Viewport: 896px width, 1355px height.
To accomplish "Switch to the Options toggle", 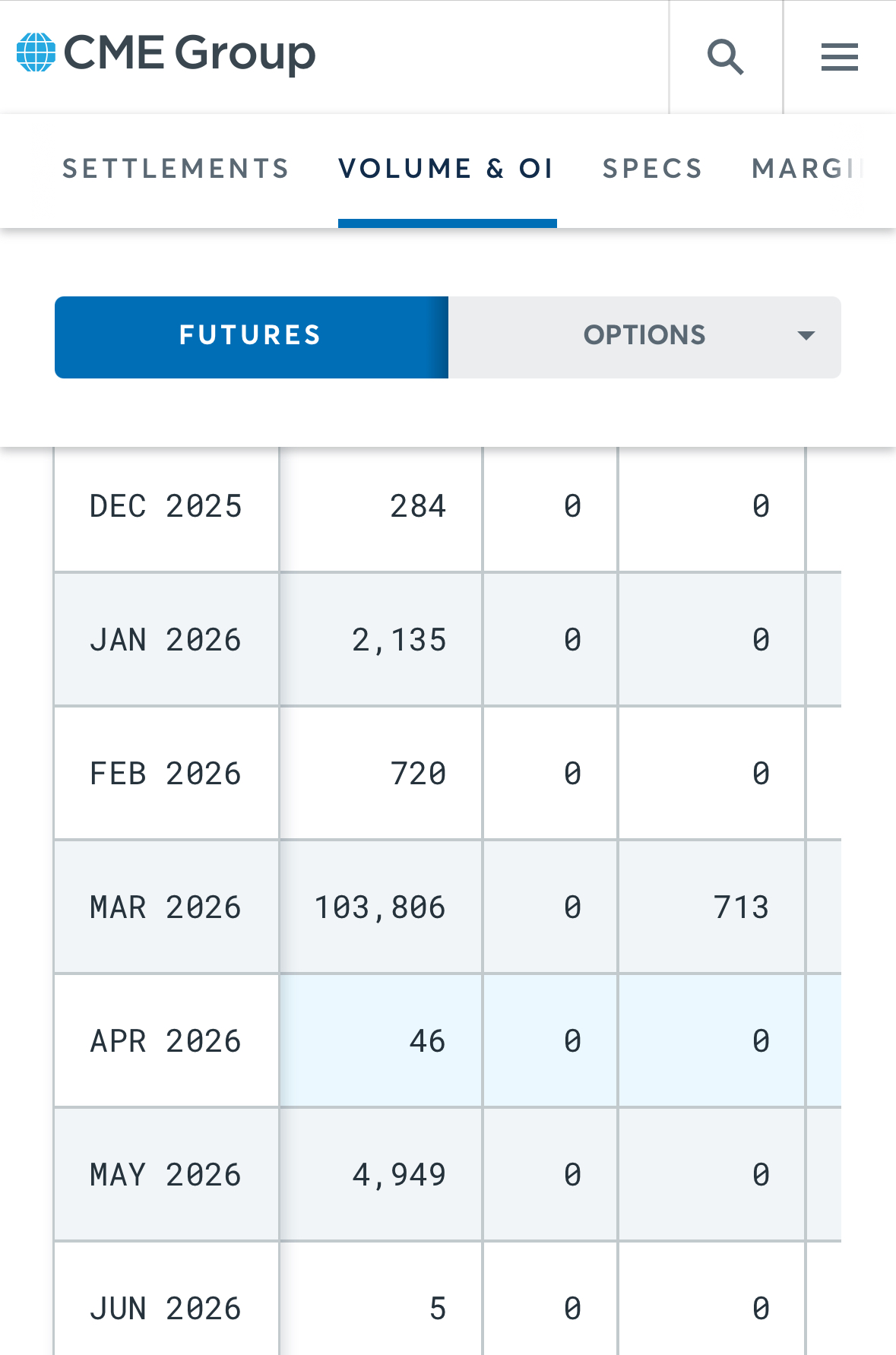I will (x=644, y=336).
